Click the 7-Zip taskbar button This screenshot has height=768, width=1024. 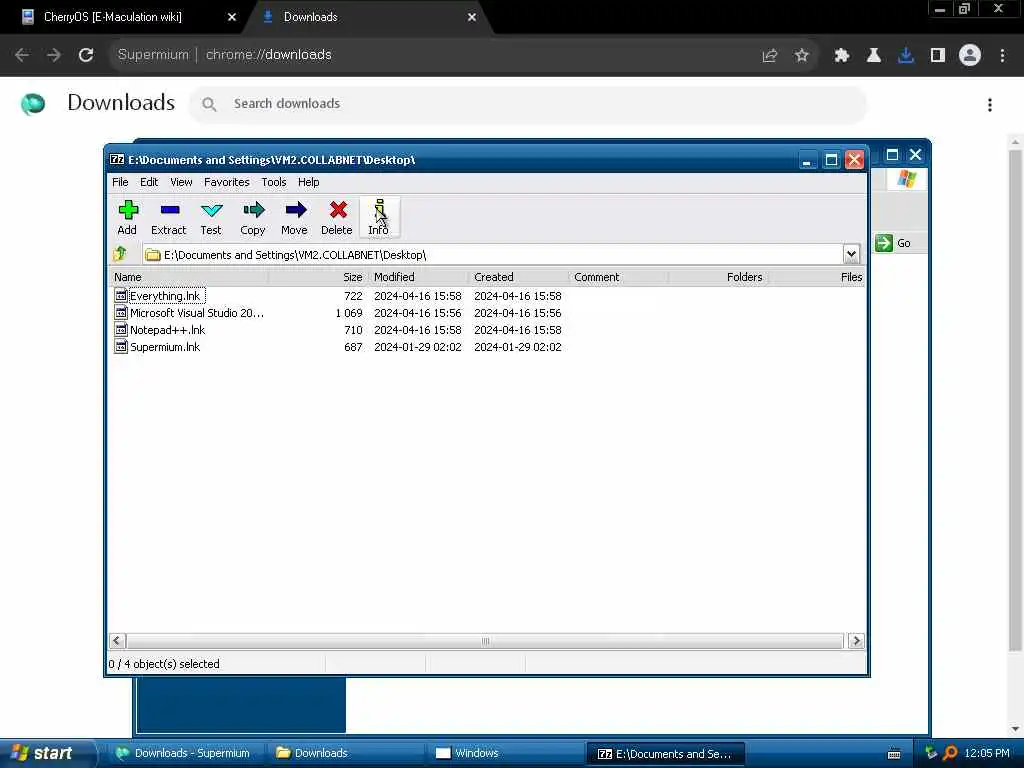click(x=665, y=754)
